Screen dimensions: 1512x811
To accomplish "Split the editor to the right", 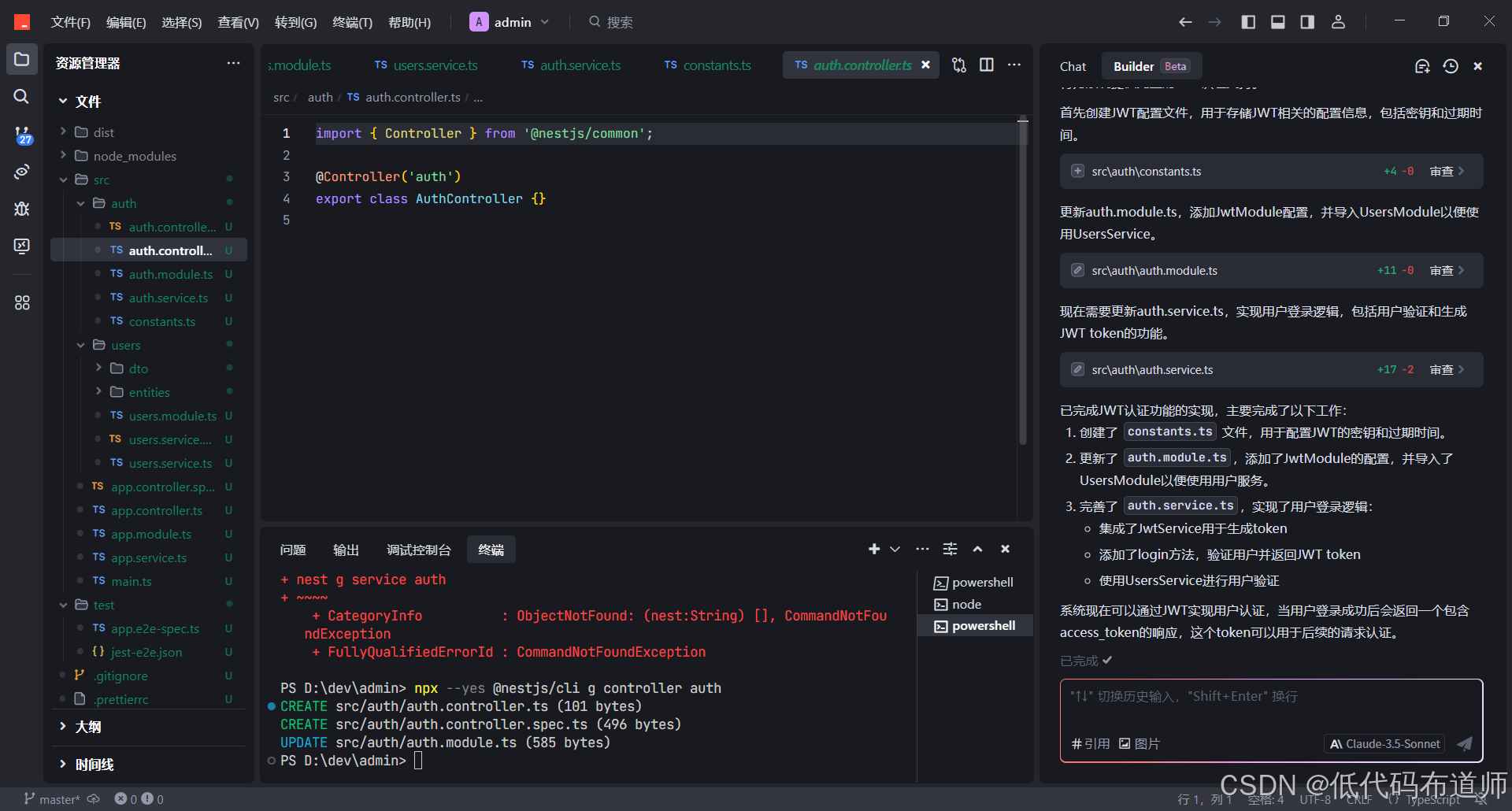I will [987, 65].
